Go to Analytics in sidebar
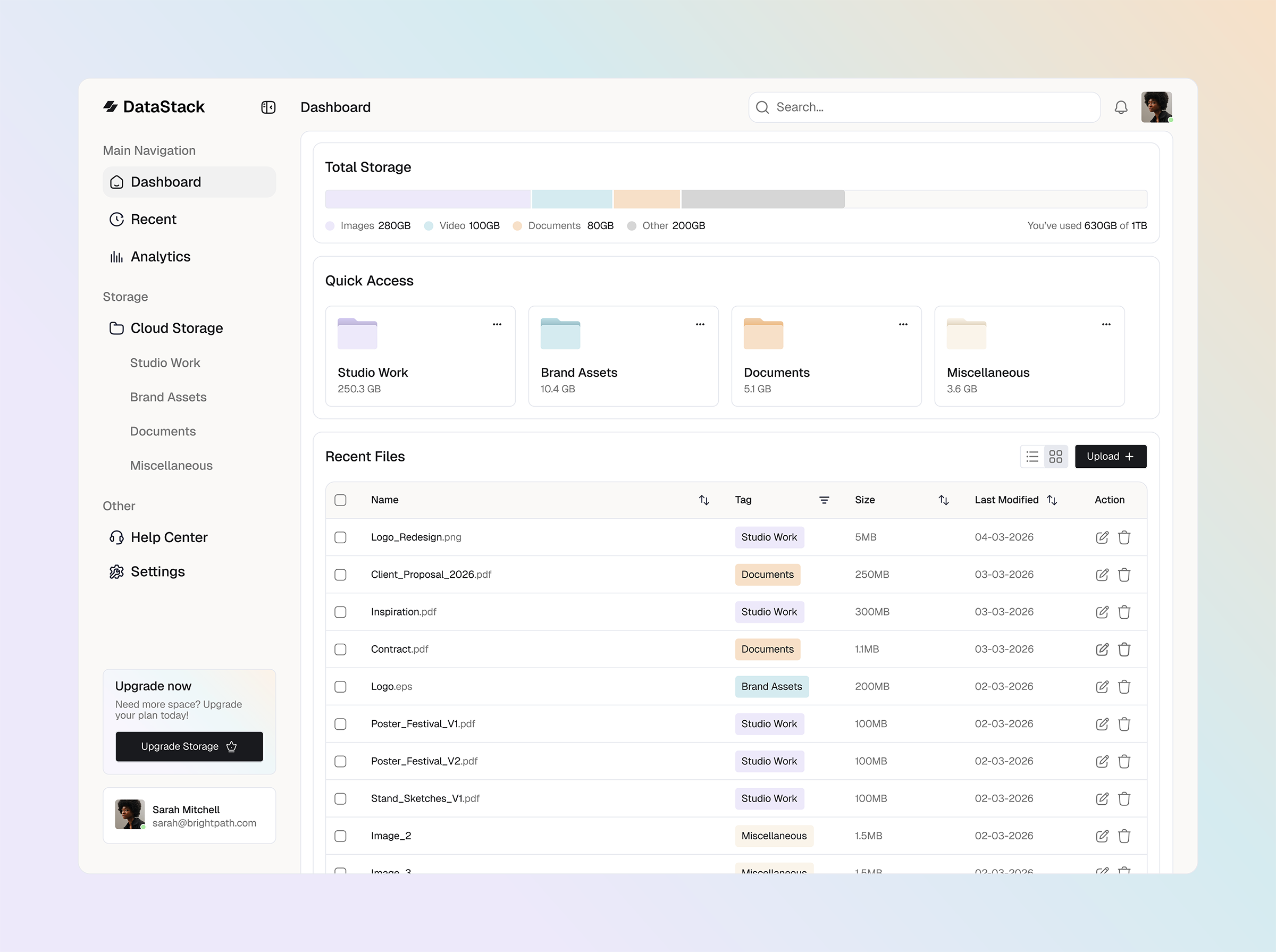The width and height of the screenshot is (1276, 952). (159, 256)
